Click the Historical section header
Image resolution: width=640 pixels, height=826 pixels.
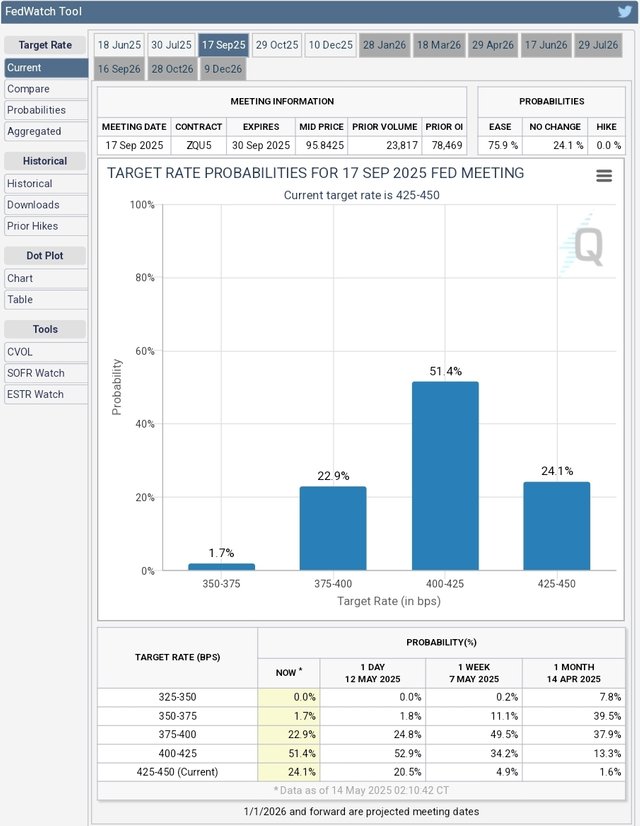45,161
